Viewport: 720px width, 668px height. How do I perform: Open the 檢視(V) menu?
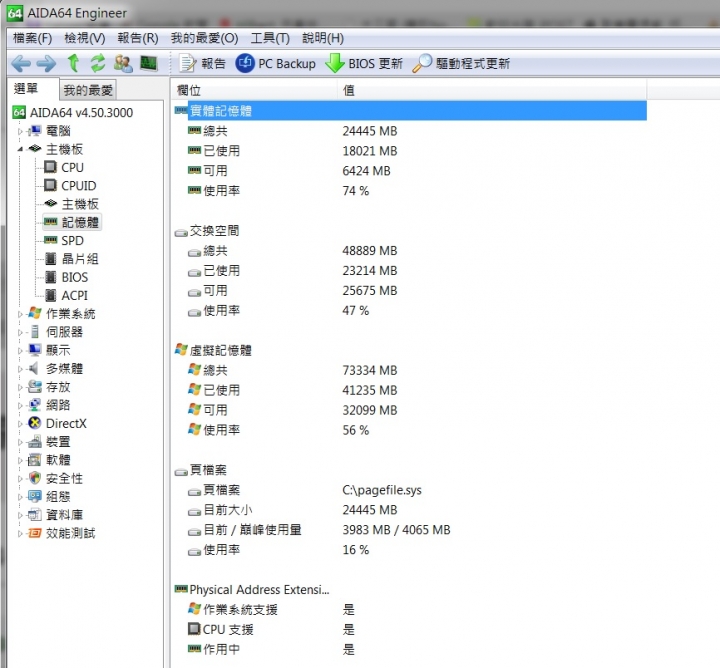tap(84, 38)
